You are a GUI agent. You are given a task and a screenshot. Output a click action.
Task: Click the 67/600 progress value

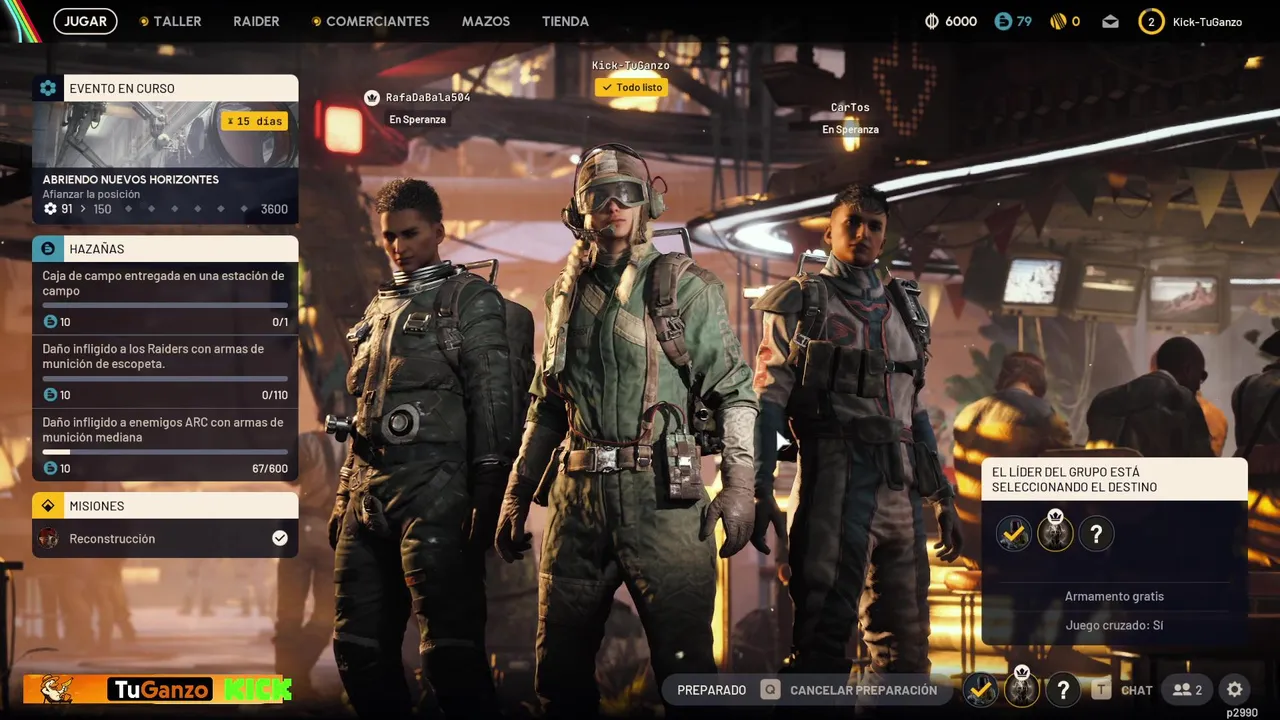tap(269, 469)
